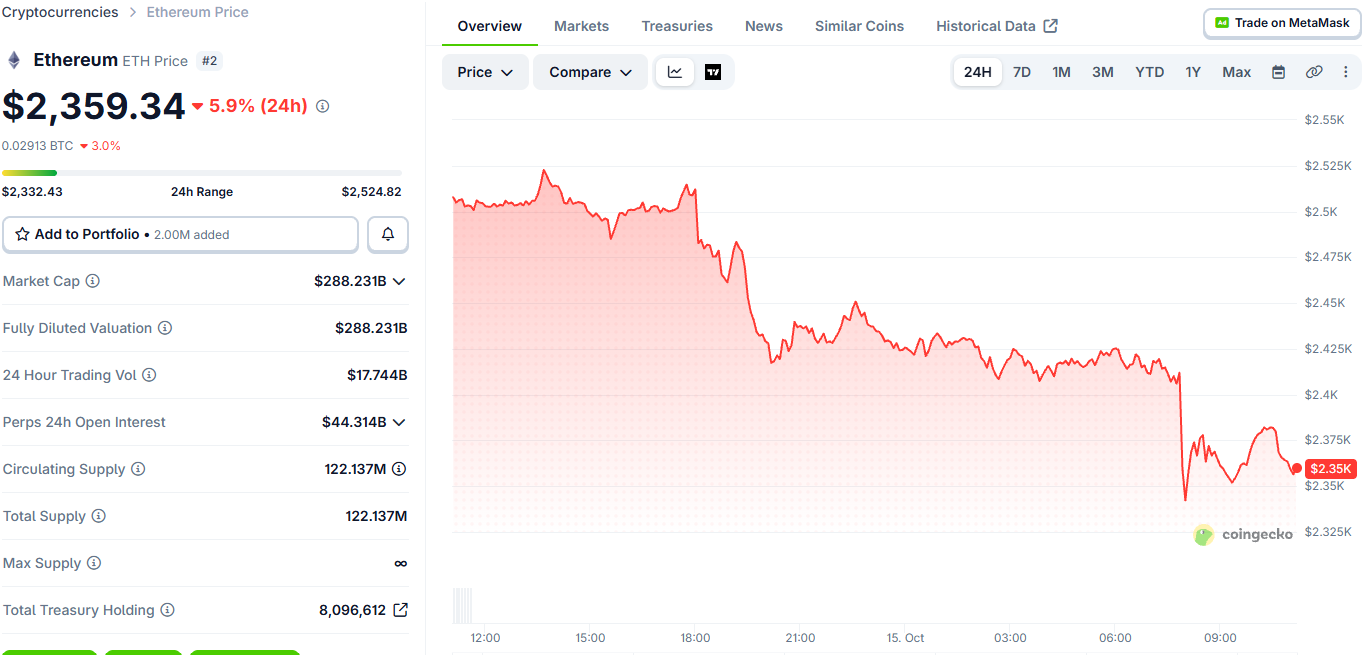Expand Perps 24h Open Interest chevron
Screen dimensions: 1372x655
point(399,422)
